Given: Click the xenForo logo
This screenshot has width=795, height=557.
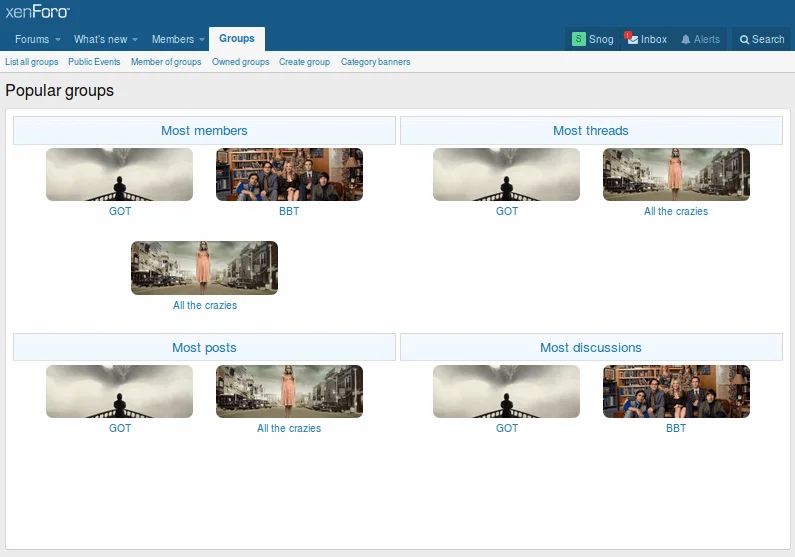Looking at the screenshot, I should click(38, 12).
